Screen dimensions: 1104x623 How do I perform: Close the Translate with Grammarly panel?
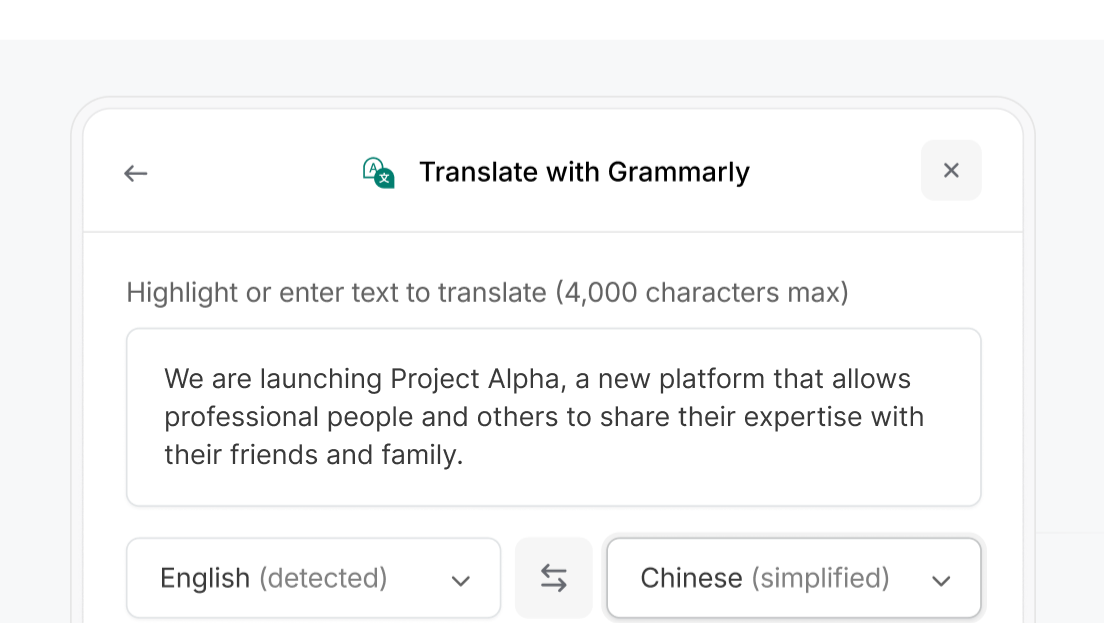[951, 170]
